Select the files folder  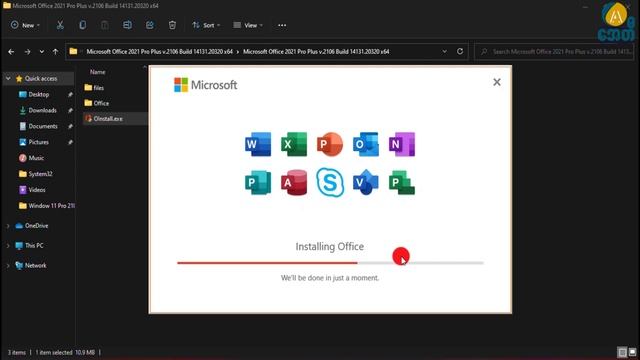[x=99, y=87]
